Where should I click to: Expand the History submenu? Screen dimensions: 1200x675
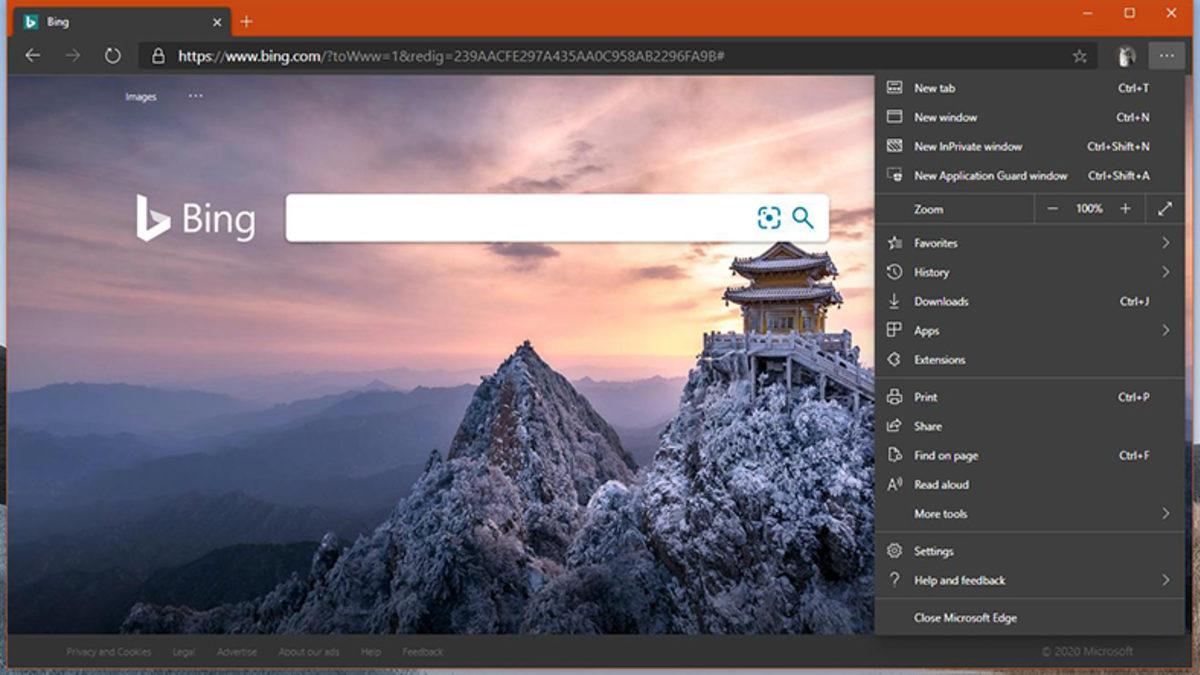tap(930, 272)
